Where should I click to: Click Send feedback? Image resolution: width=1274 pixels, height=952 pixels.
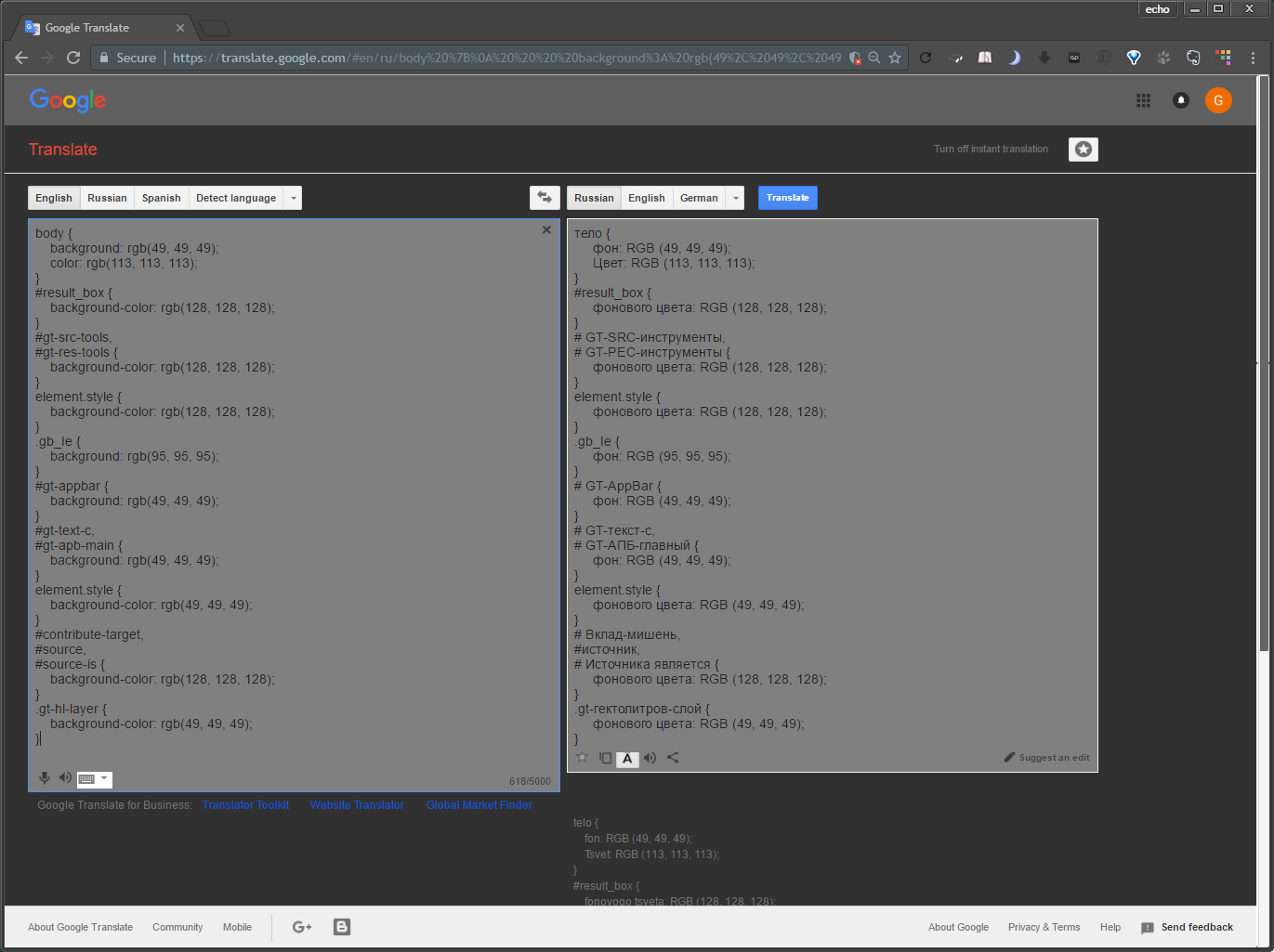click(1187, 927)
